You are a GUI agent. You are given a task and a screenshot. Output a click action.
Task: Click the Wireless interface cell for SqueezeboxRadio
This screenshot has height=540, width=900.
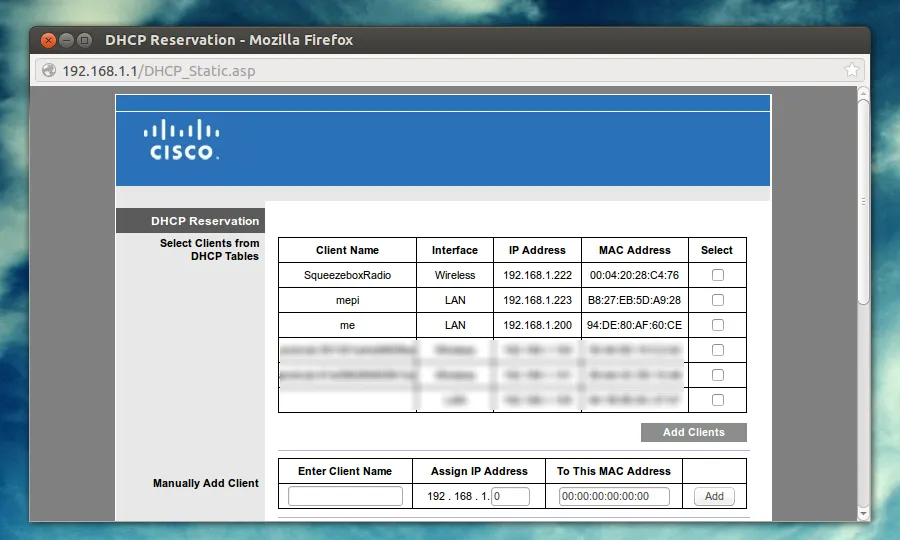[455, 275]
